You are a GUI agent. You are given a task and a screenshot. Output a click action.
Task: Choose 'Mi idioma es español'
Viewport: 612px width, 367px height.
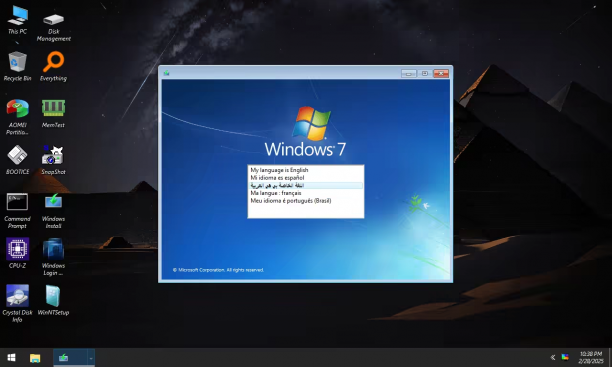(x=306, y=178)
